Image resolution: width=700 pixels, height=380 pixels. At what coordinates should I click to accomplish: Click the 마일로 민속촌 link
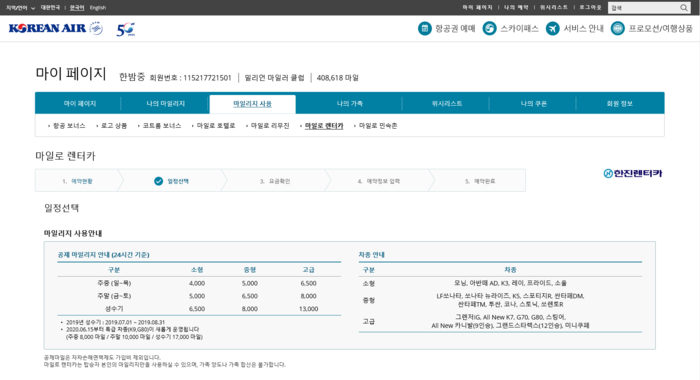378,126
